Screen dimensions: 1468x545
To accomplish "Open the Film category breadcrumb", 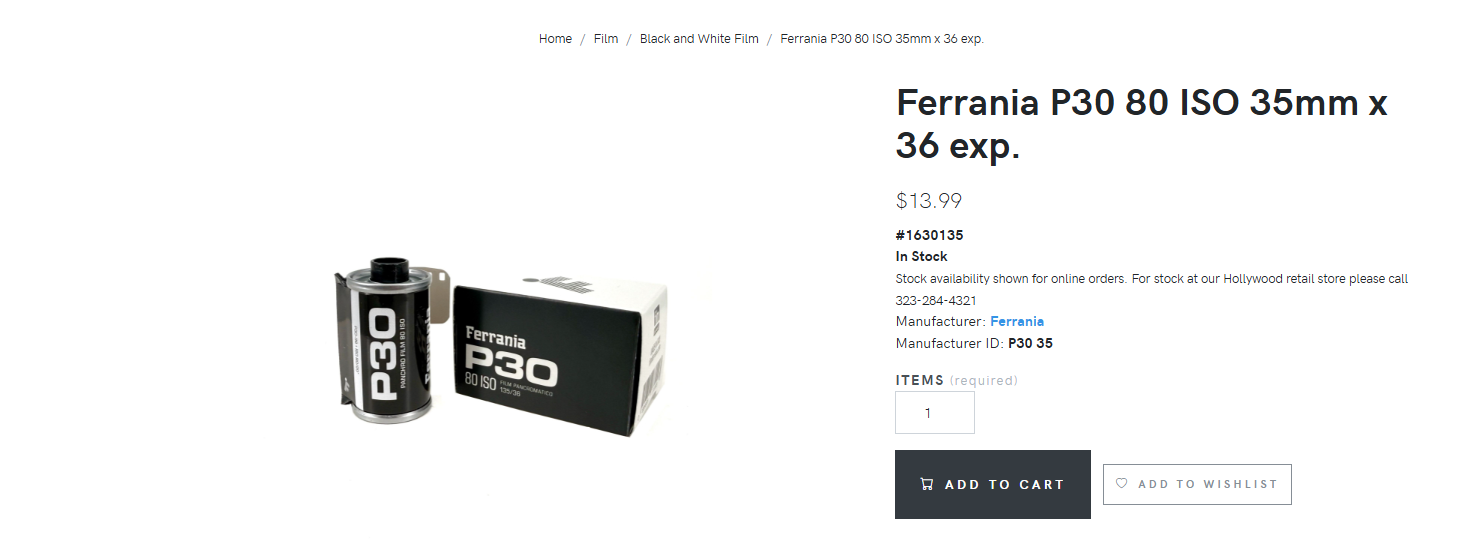I will [x=606, y=39].
